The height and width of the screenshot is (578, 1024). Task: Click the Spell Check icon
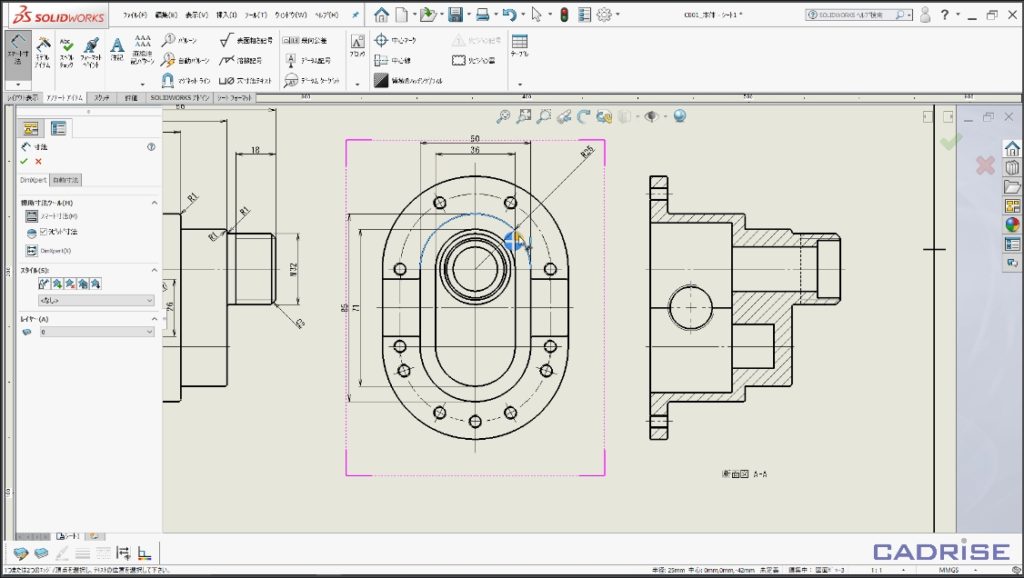[x=66, y=52]
